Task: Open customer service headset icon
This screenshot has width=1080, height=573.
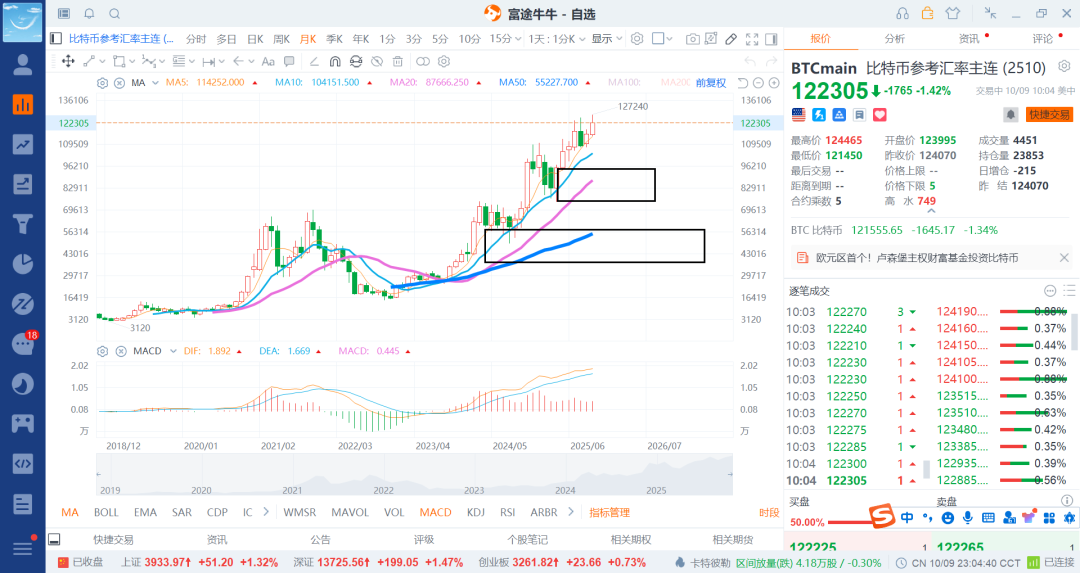Action: 902,13
